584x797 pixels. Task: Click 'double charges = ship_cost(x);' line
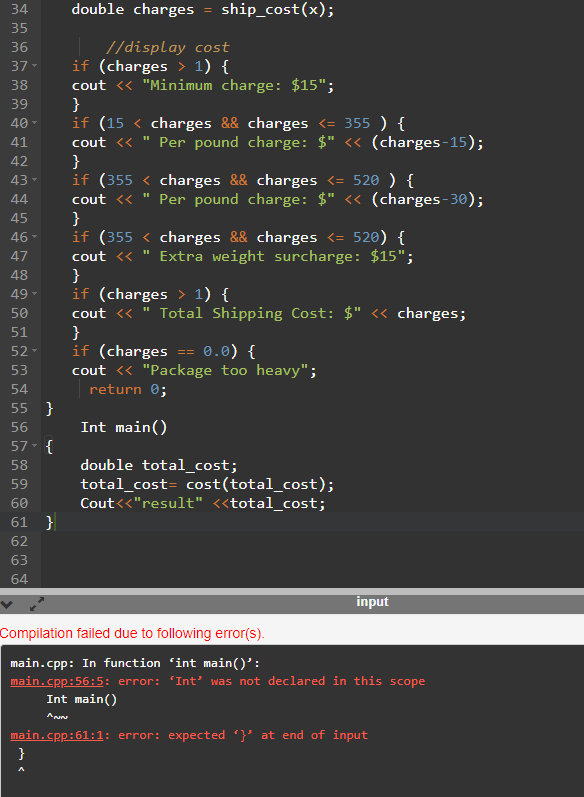point(203,10)
